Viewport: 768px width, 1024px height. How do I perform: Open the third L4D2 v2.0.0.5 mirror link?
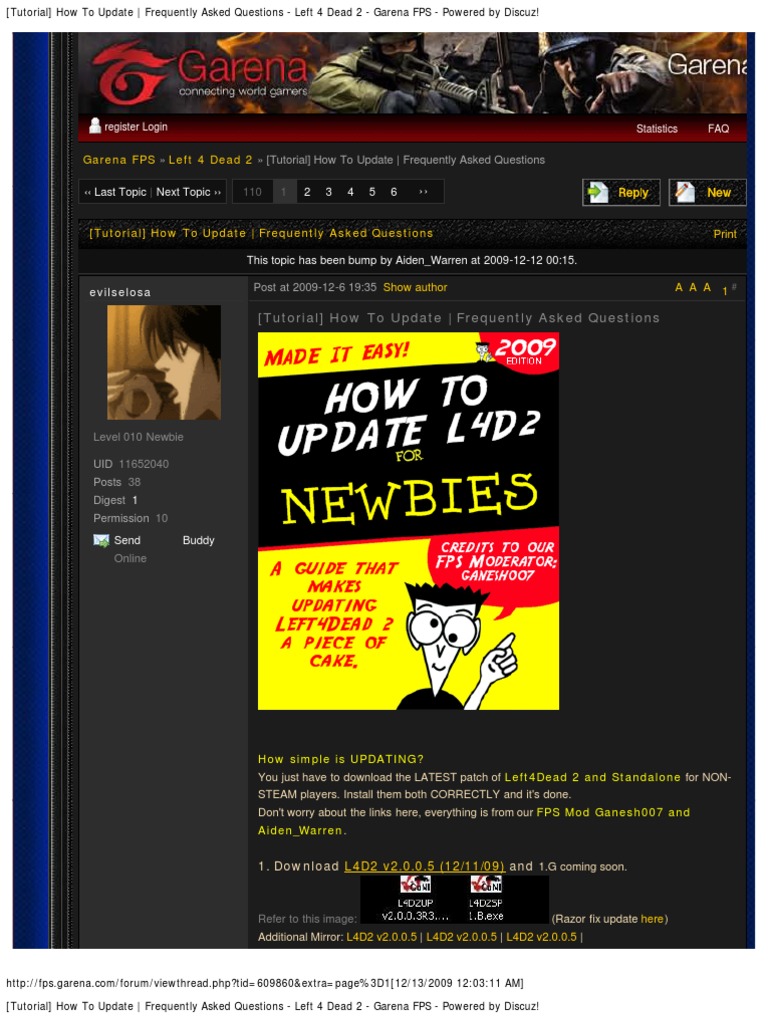click(542, 937)
